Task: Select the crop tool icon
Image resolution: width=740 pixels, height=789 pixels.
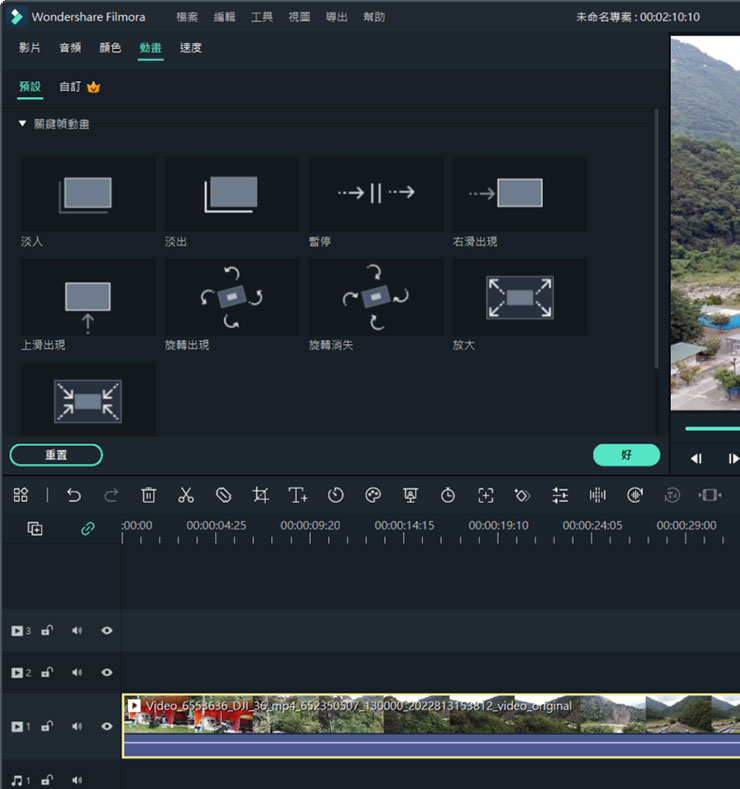Action: pos(261,495)
